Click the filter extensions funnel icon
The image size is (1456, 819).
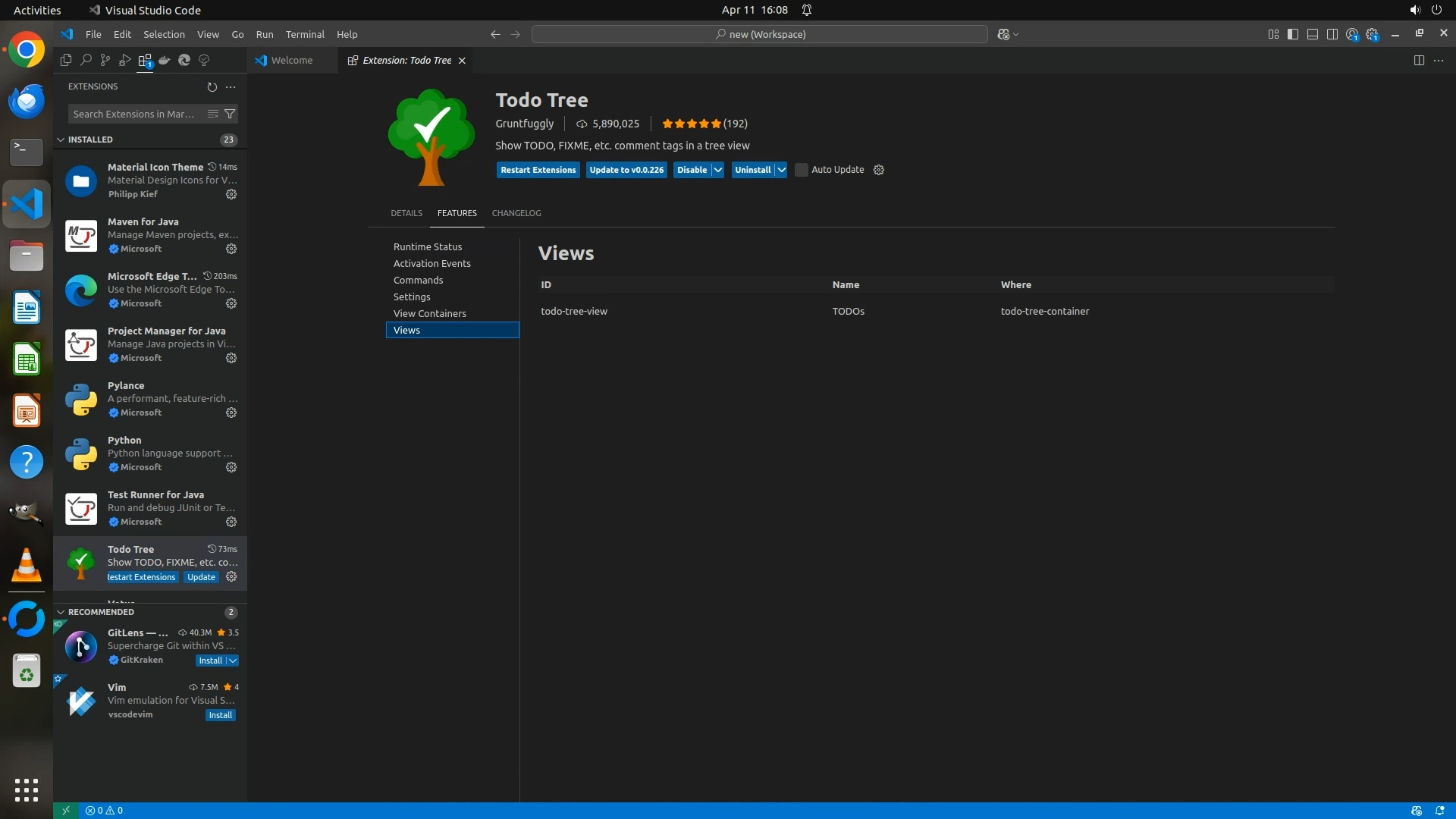230,114
